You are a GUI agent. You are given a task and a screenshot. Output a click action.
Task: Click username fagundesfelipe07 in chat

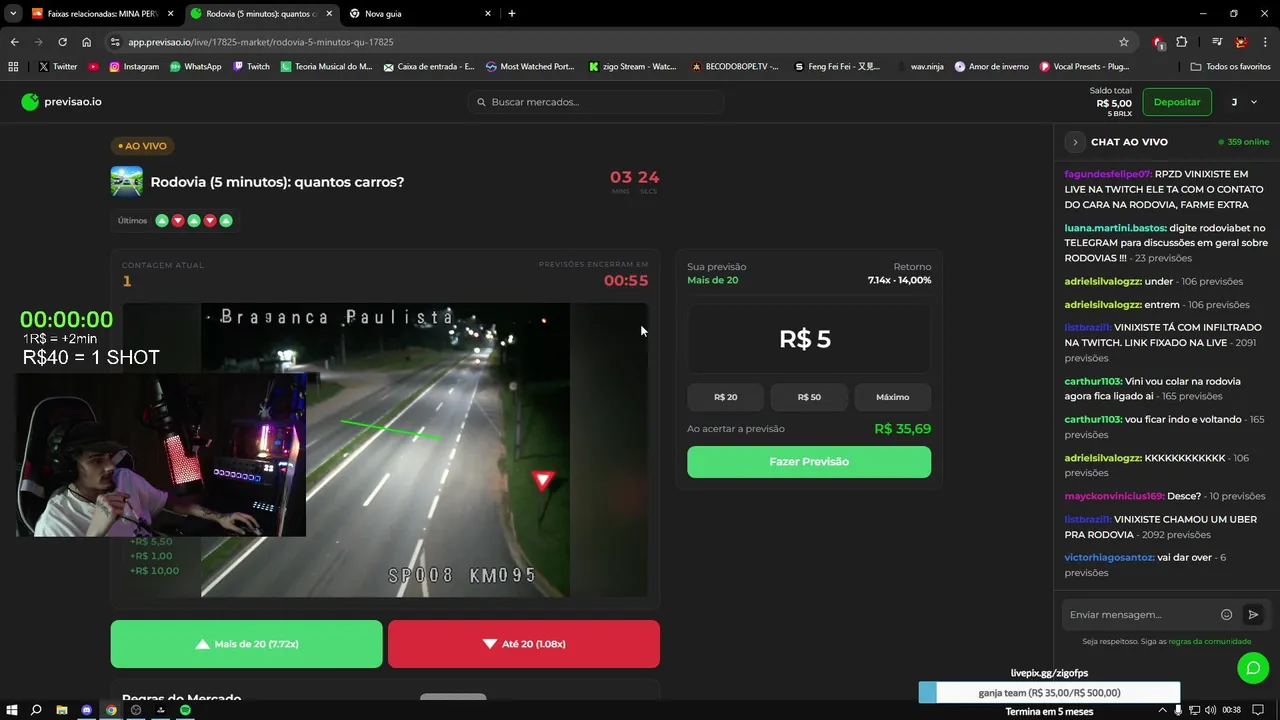click(1108, 174)
